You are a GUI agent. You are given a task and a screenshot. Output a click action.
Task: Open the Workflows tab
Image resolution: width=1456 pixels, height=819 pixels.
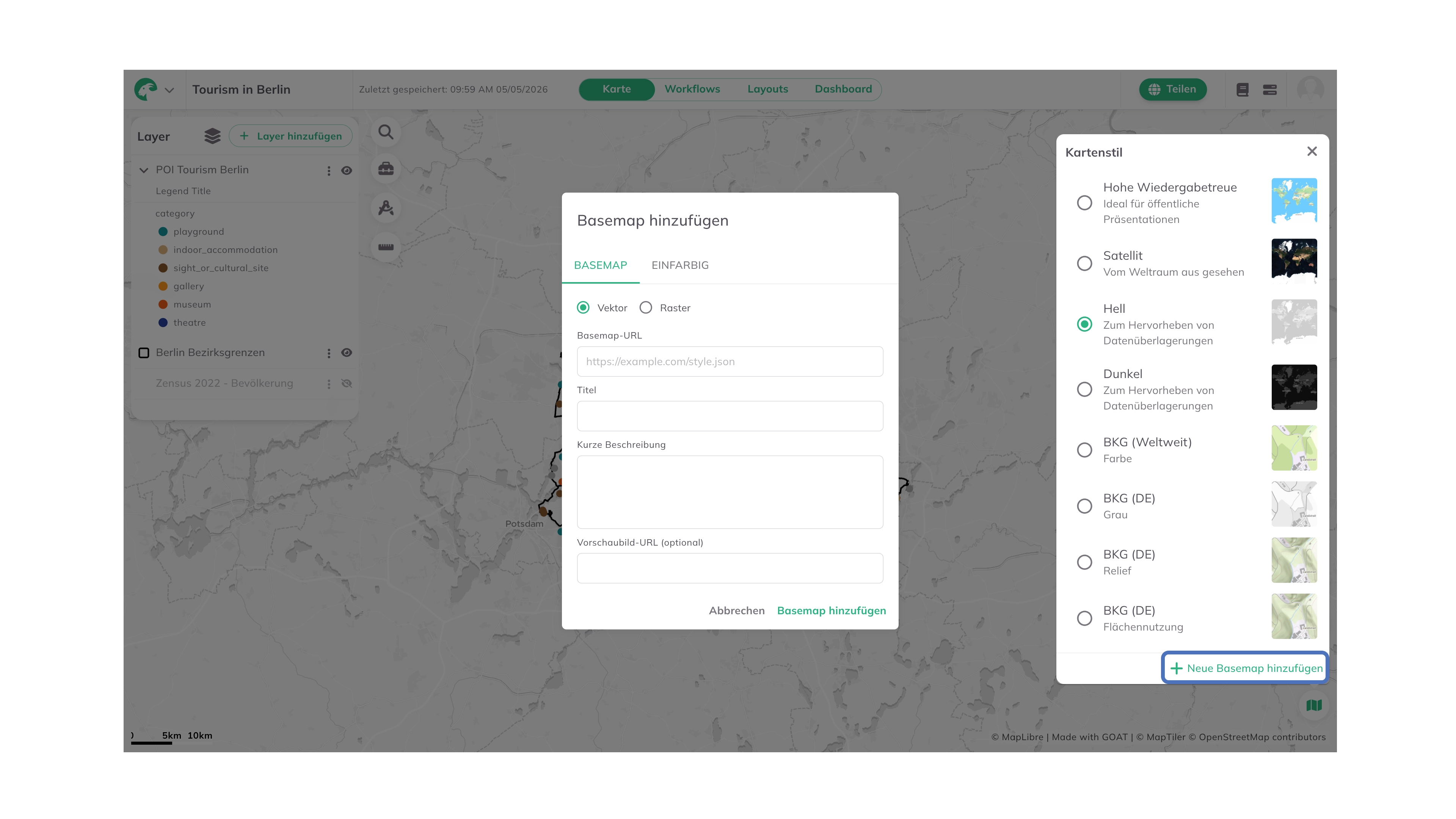pos(692,89)
